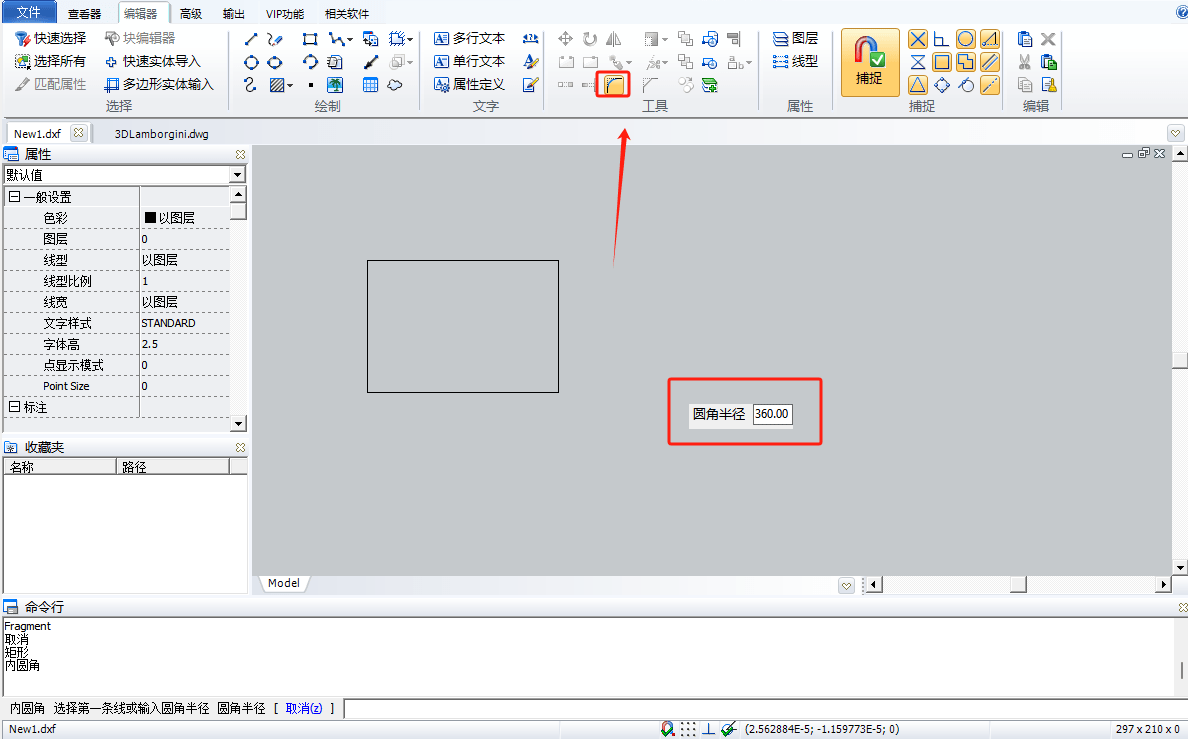This screenshot has height=739, width=1188.
Task: Toggle the diamond quadrant snap
Action: [x=942, y=85]
